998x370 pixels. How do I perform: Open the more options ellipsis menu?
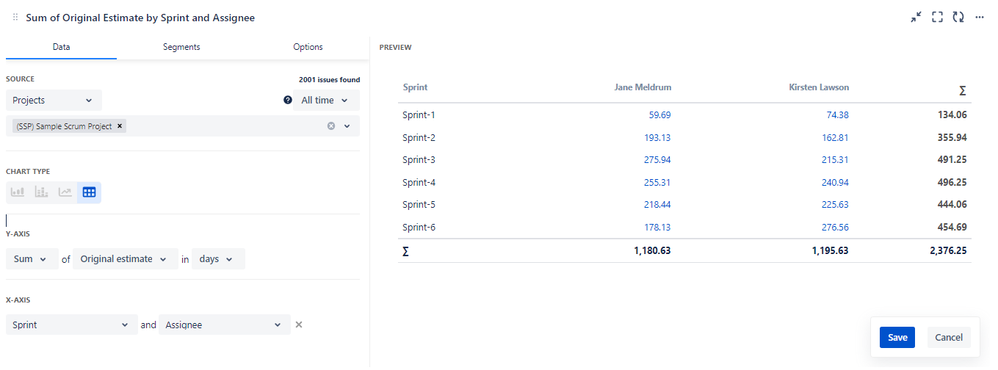click(x=980, y=18)
